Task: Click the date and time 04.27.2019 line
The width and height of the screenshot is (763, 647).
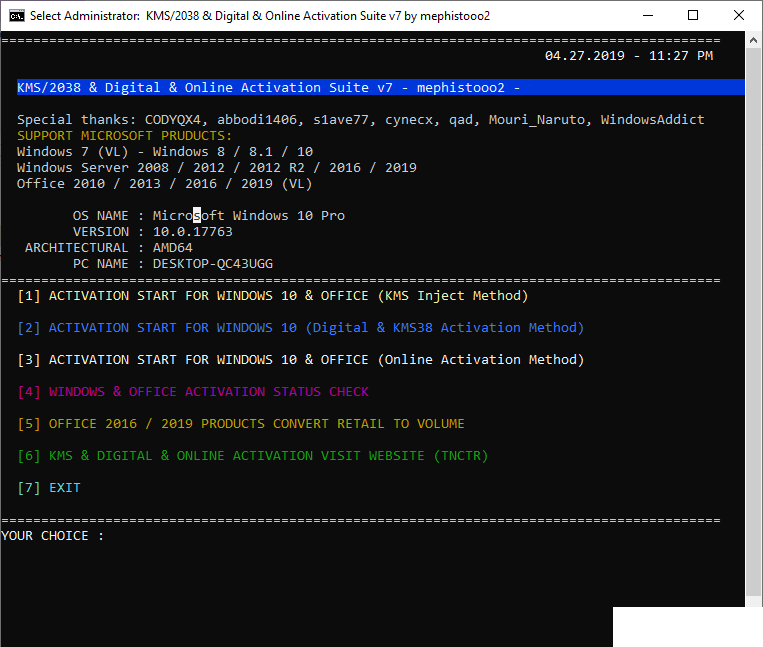Action: [629, 56]
